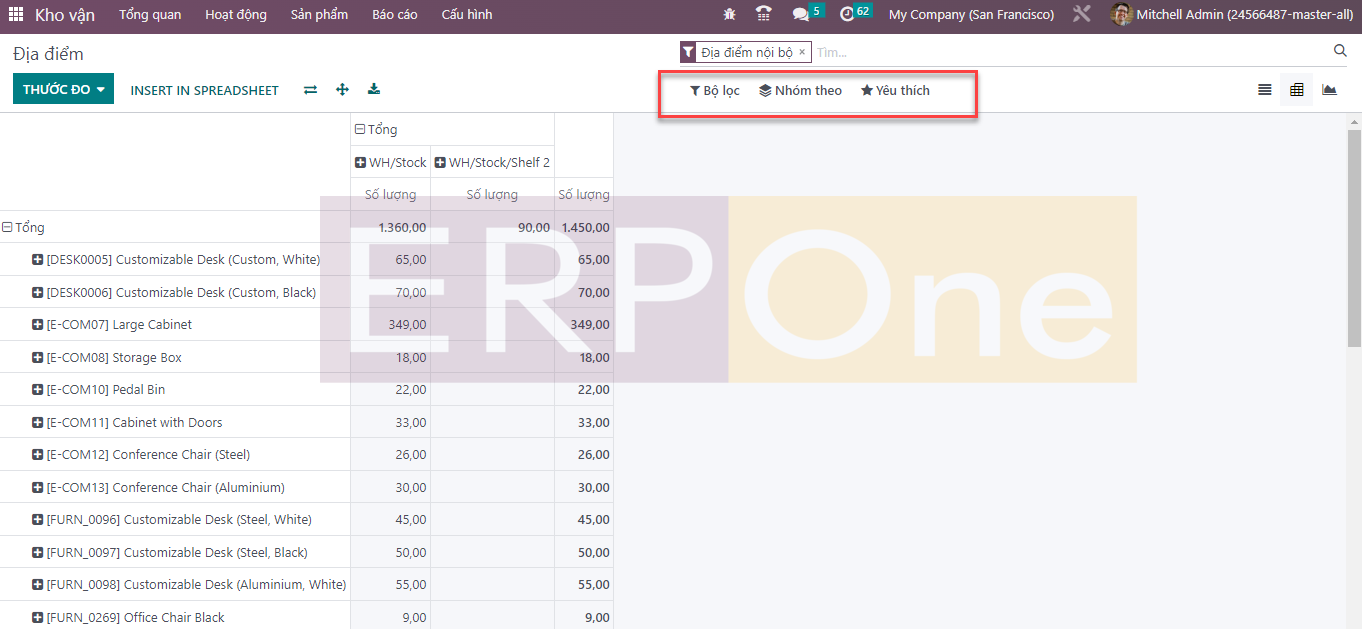
Task: Remove the Địa điểm nội bộ filter
Action: [x=802, y=52]
